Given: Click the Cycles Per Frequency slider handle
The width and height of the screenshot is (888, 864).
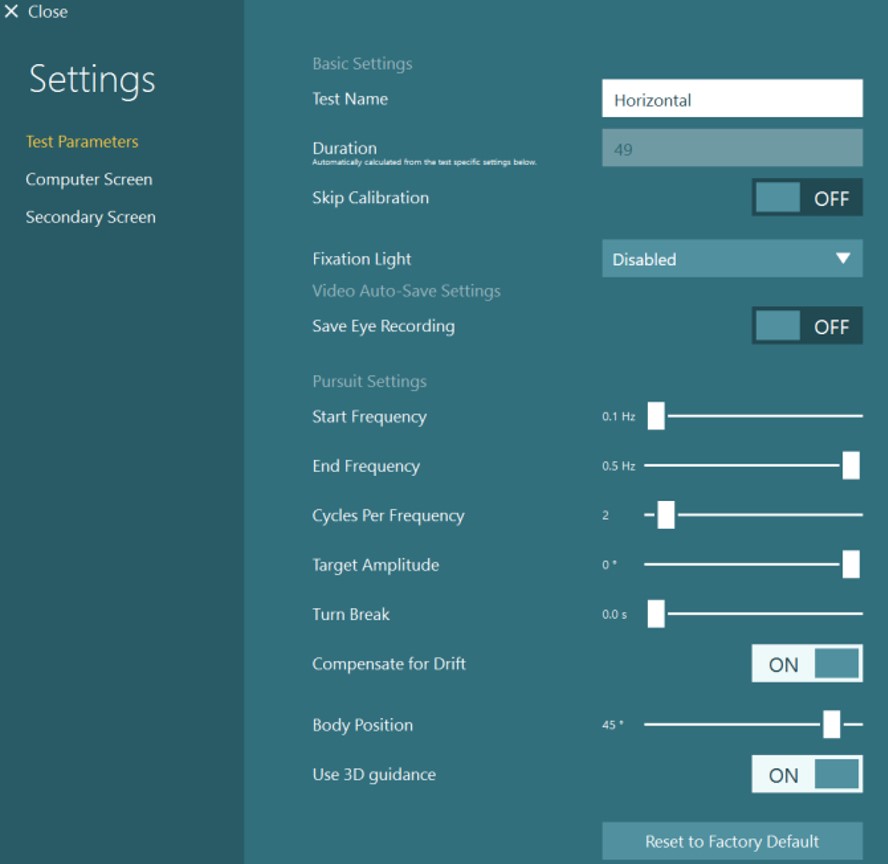Looking at the screenshot, I should 666,515.
